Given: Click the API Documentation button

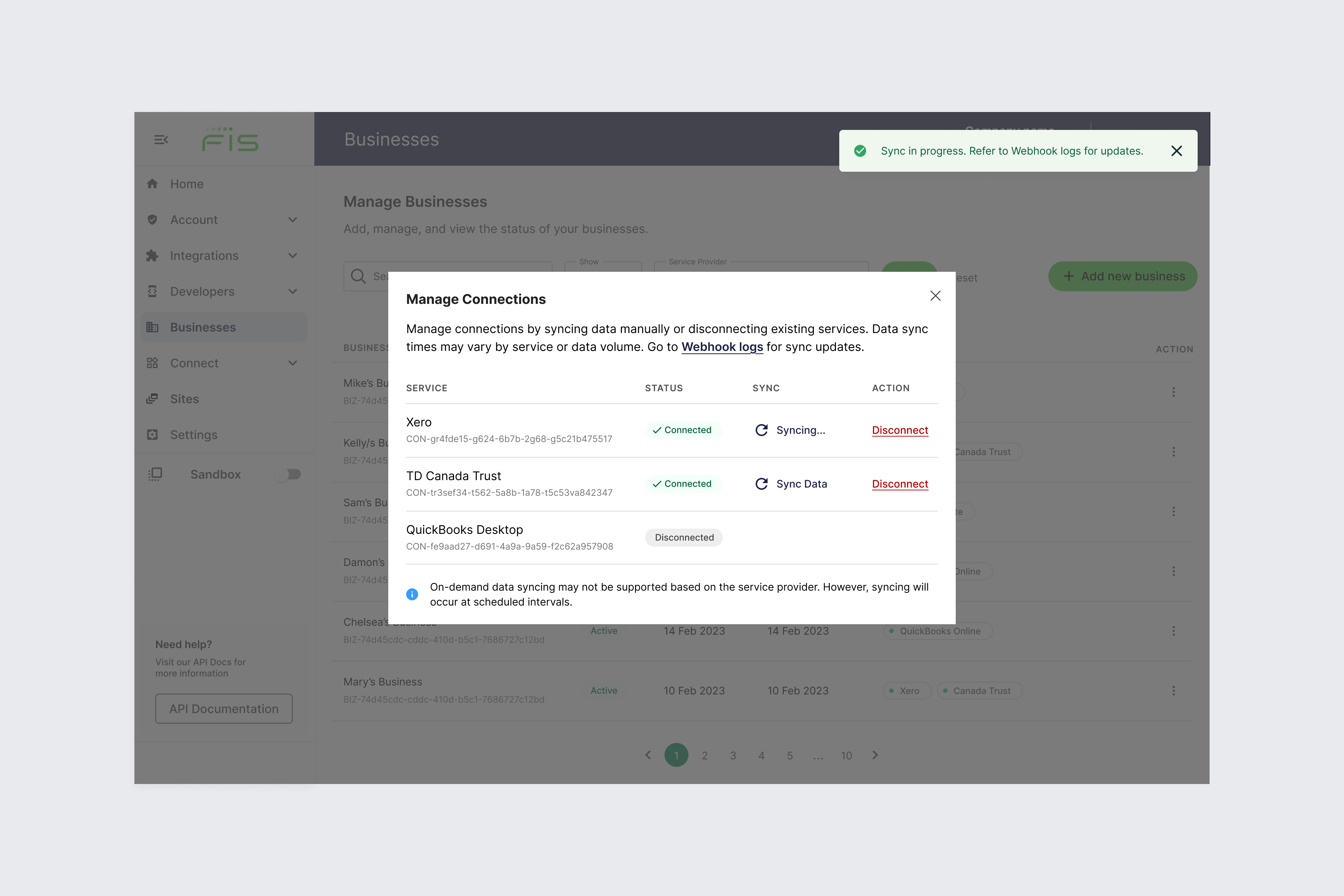Looking at the screenshot, I should (223, 709).
